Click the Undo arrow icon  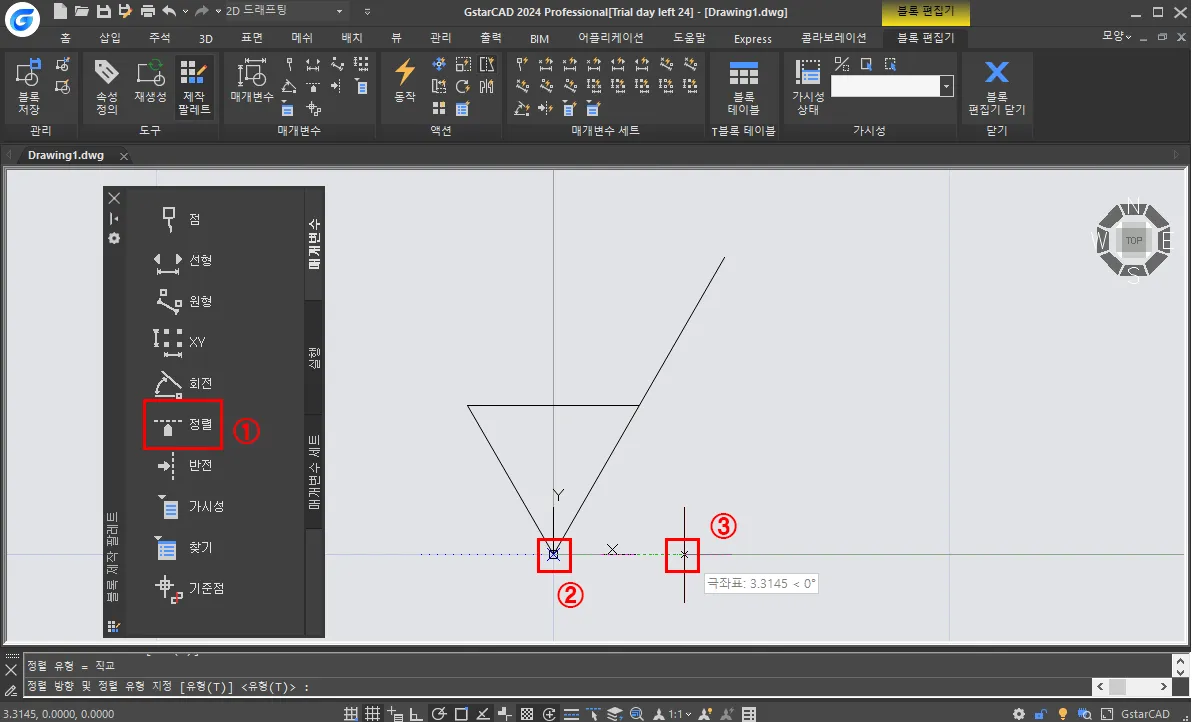[169, 11]
